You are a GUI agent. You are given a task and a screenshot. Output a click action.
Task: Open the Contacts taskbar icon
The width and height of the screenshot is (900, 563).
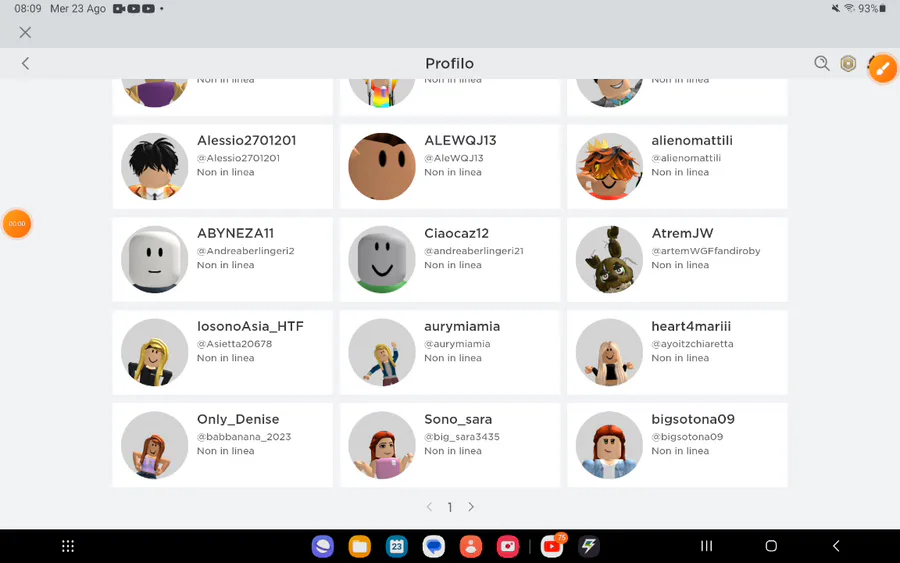coord(471,546)
